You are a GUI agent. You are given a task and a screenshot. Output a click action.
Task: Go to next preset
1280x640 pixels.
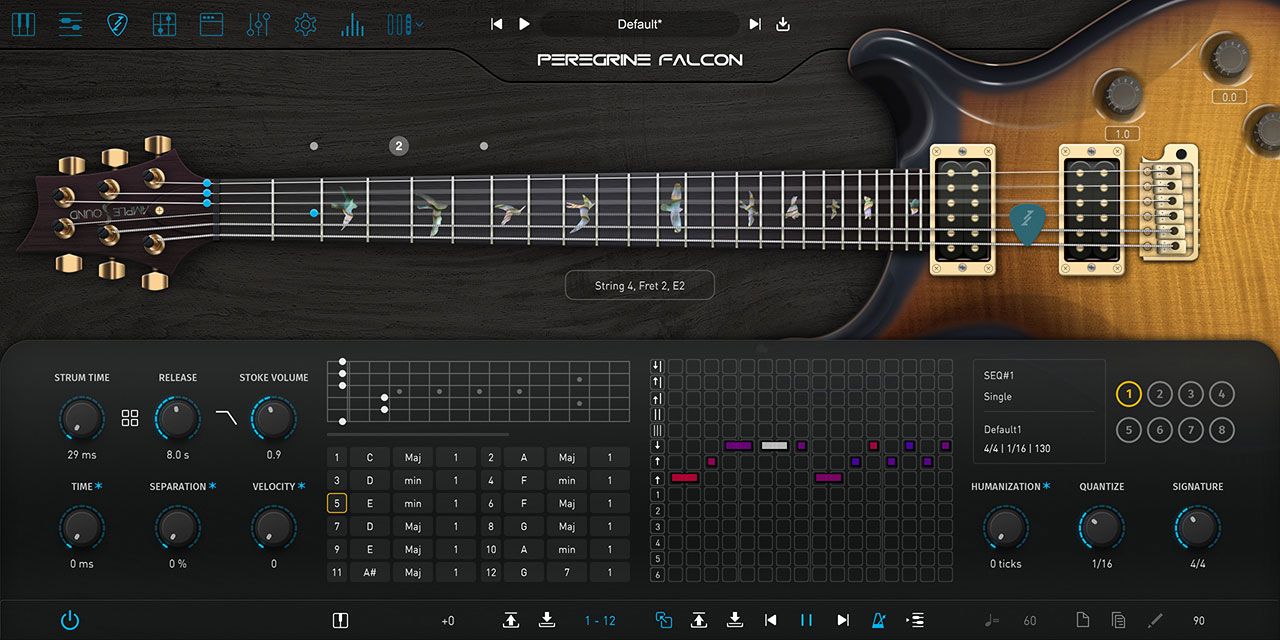tap(755, 24)
